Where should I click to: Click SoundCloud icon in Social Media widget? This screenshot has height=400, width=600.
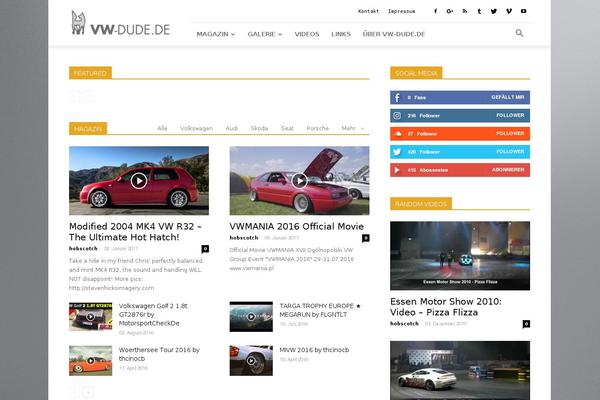(x=398, y=134)
